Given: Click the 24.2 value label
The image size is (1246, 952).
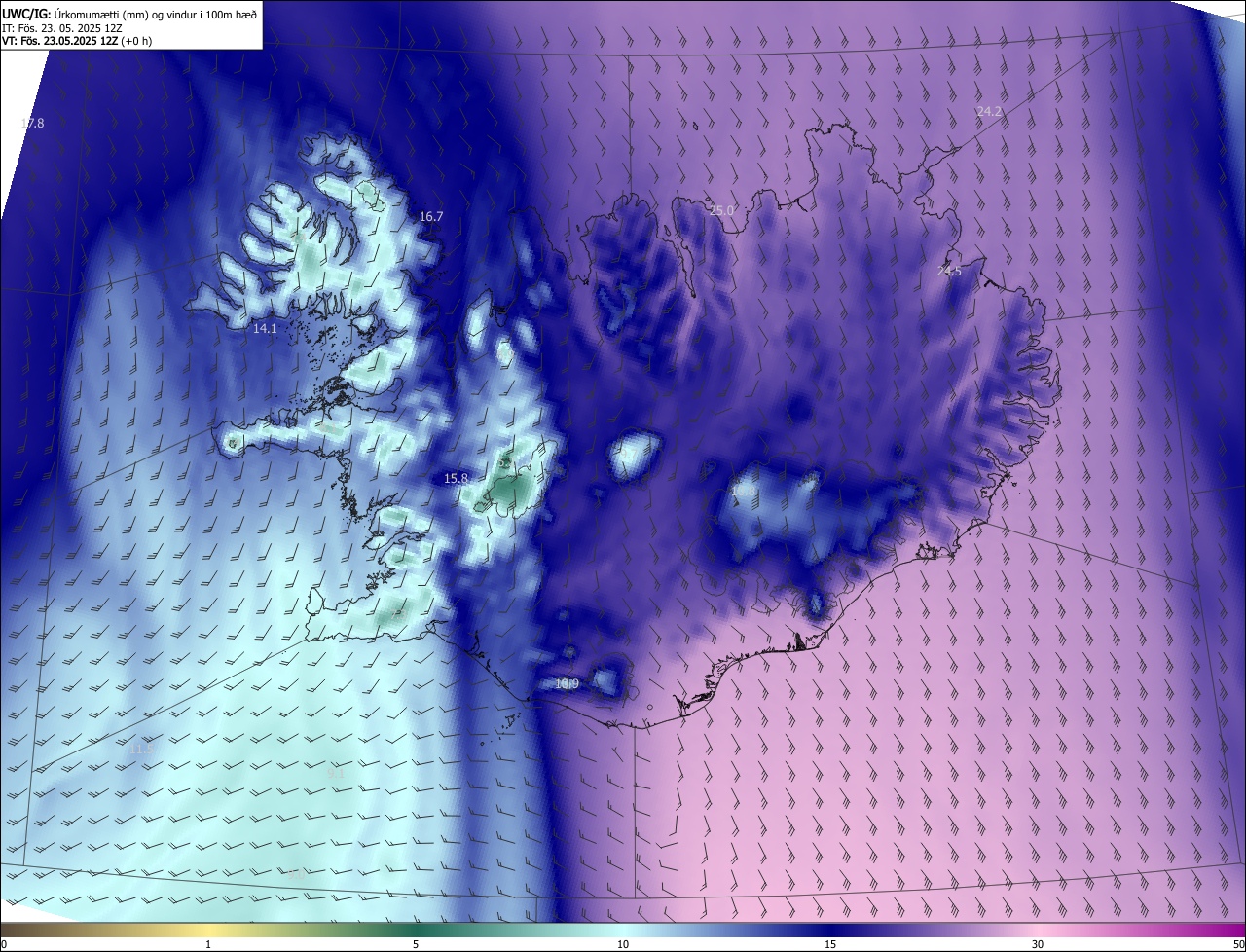Looking at the screenshot, I should [x=989, y=112].
